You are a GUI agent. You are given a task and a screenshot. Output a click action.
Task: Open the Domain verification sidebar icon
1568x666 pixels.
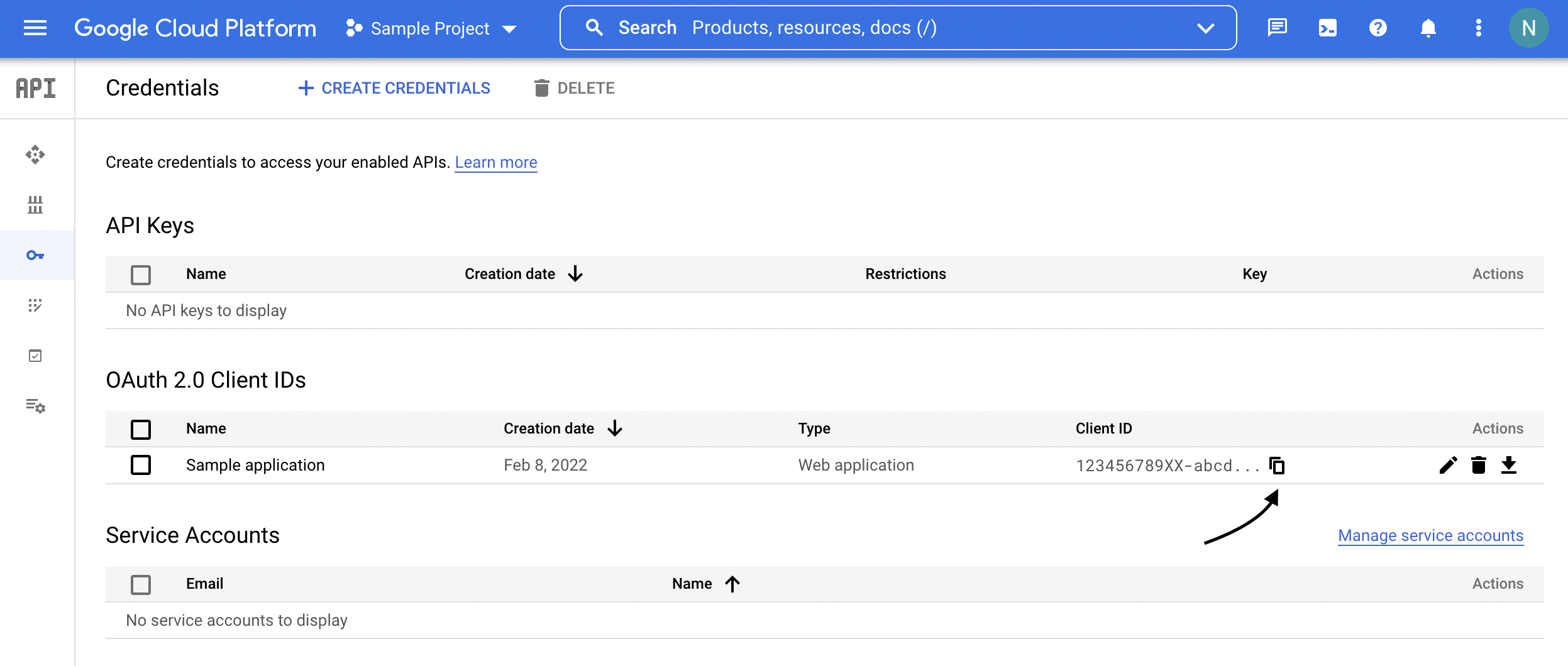click(x=35, y=356)
